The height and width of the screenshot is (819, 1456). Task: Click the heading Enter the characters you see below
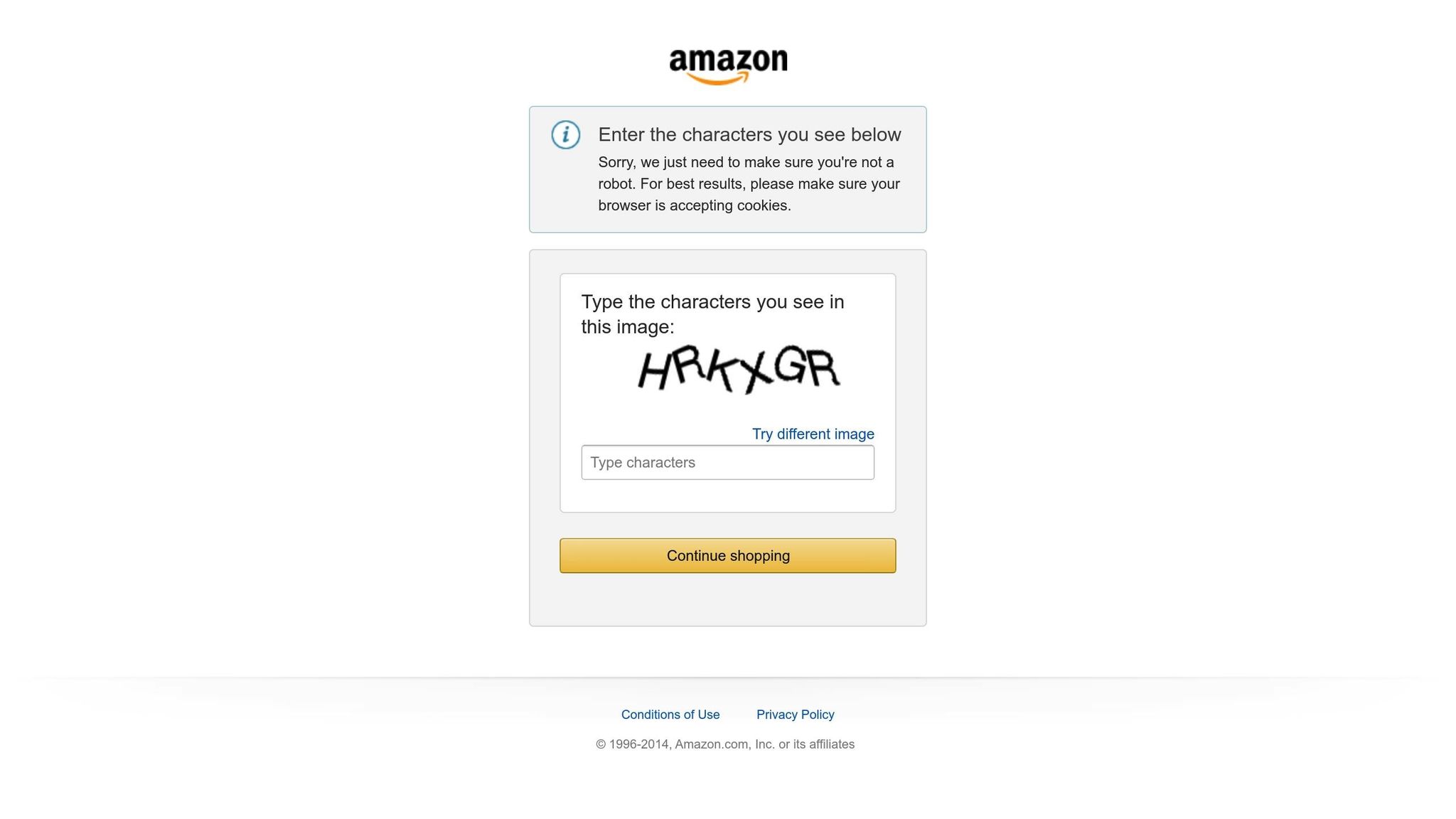click(x=749, y=134)
